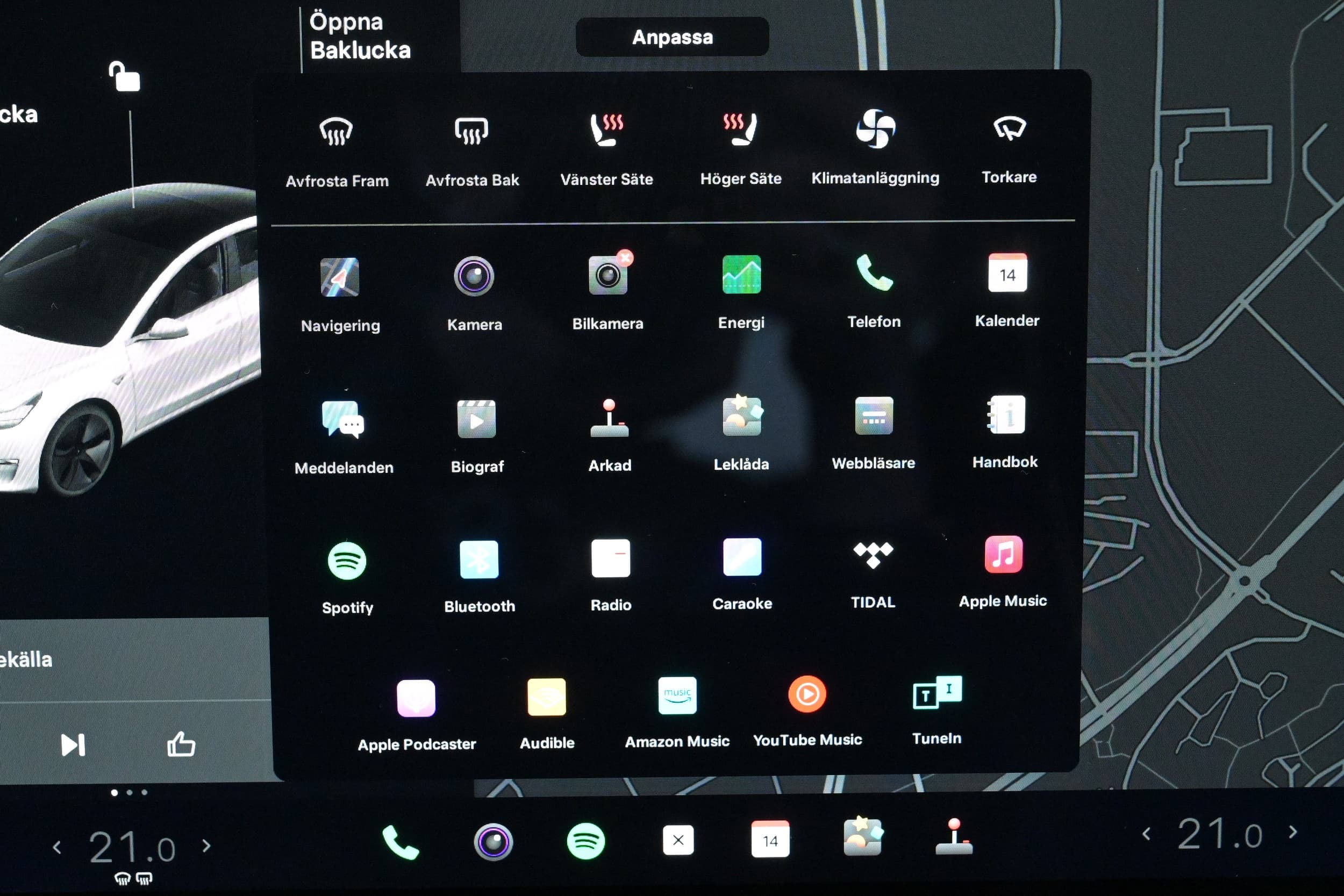
Task: Like the current track with thumbs-up
Action: (181, 744)
